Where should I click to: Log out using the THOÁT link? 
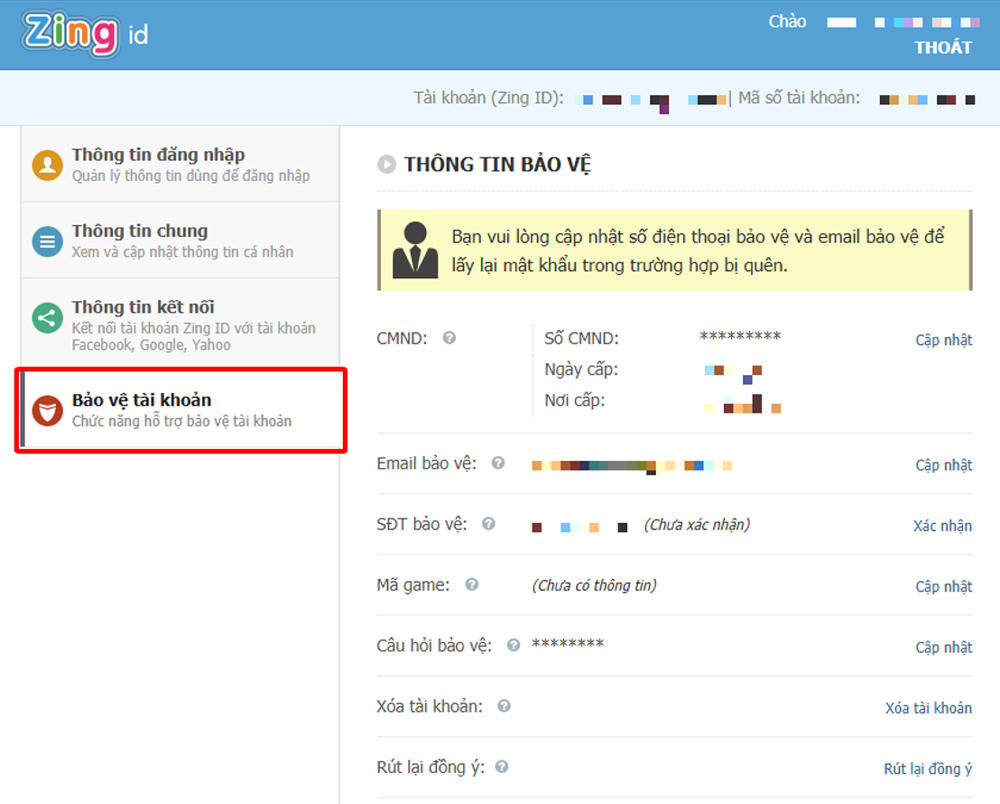pos(942,47)
